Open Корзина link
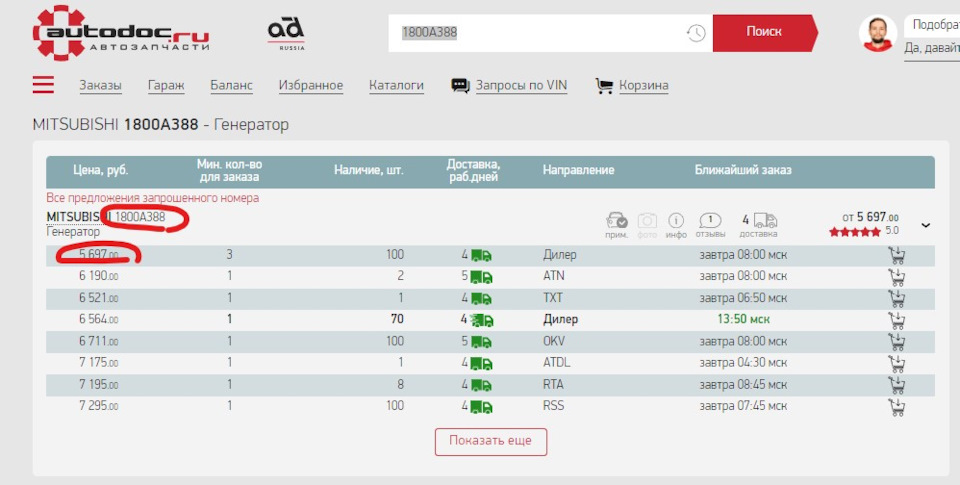This screenshot has height=485, width=960. pos(643,86)
